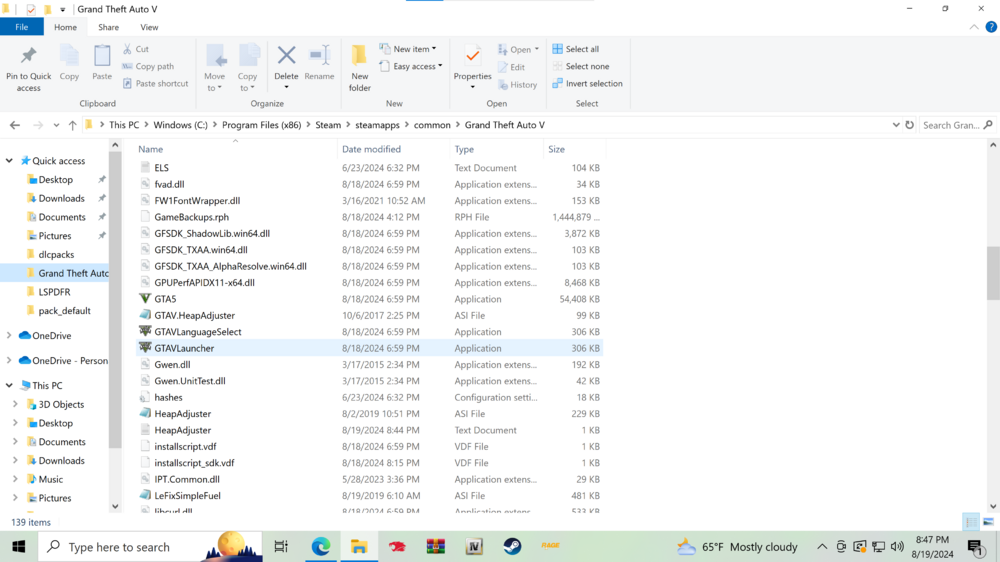Select GameBackups.rph file
1000x562 pixels.
point(370,217)
